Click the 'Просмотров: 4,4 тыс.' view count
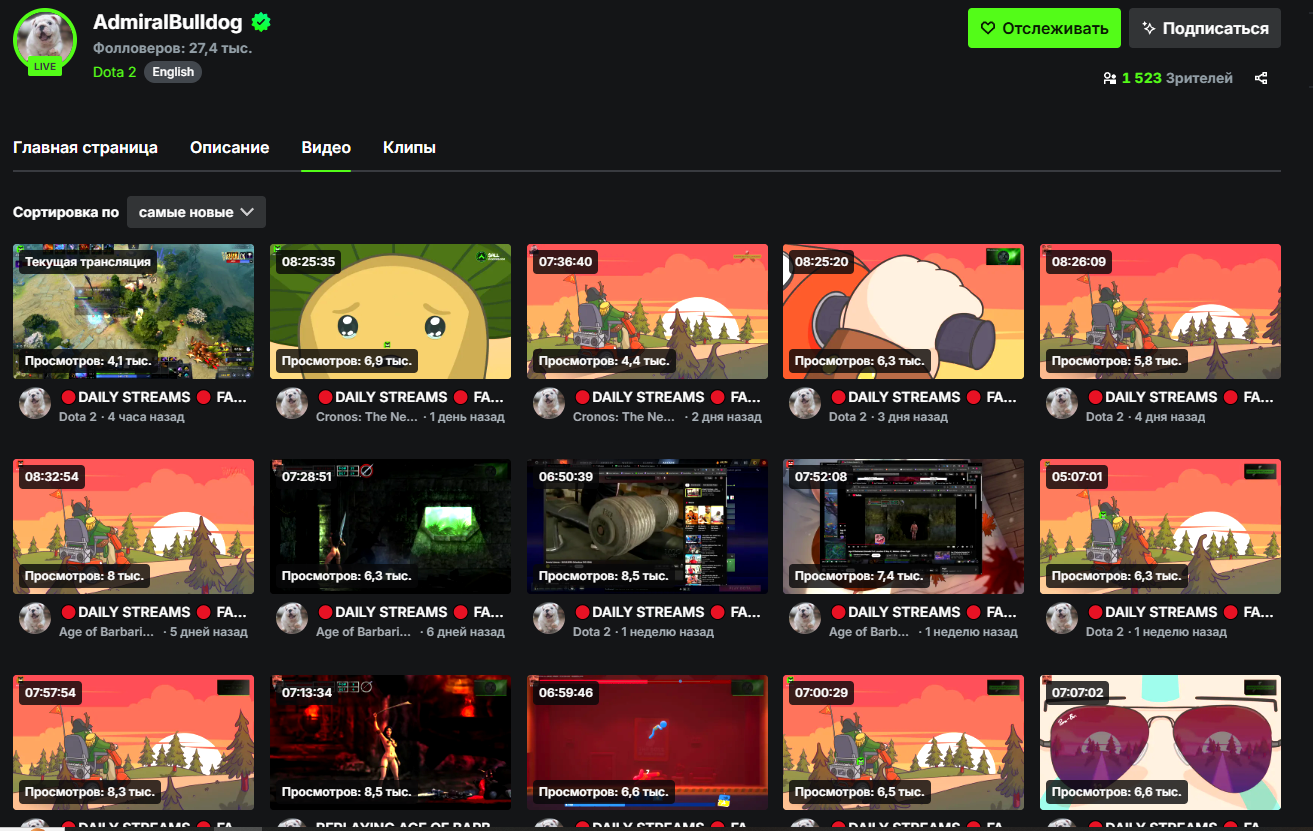Image resolution: width=1313 pixels, height=831 pixels. click(604, 360)
